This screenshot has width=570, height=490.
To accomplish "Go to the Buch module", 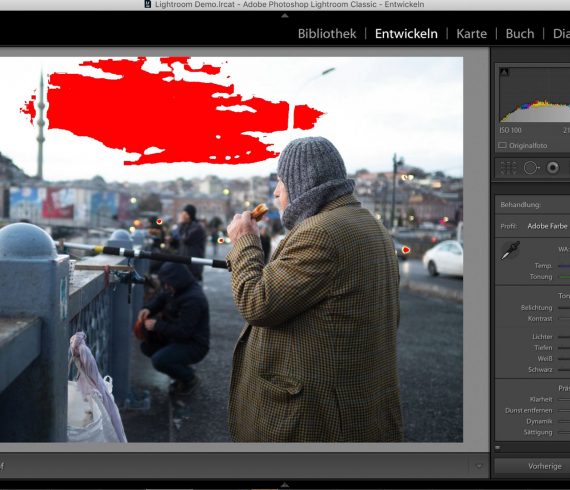I will (x=520, y=33).
